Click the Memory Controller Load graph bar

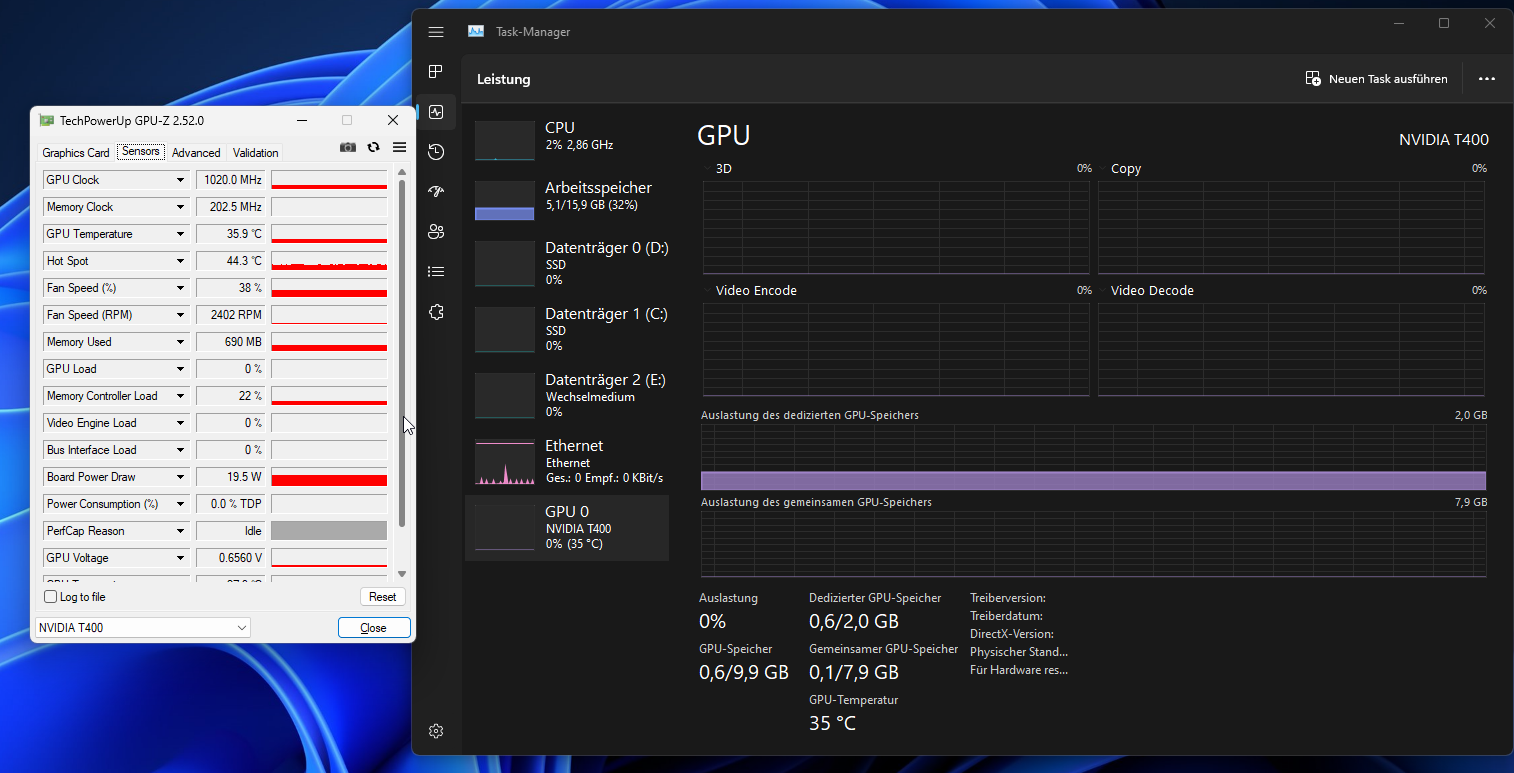click(x=329, y=396)
